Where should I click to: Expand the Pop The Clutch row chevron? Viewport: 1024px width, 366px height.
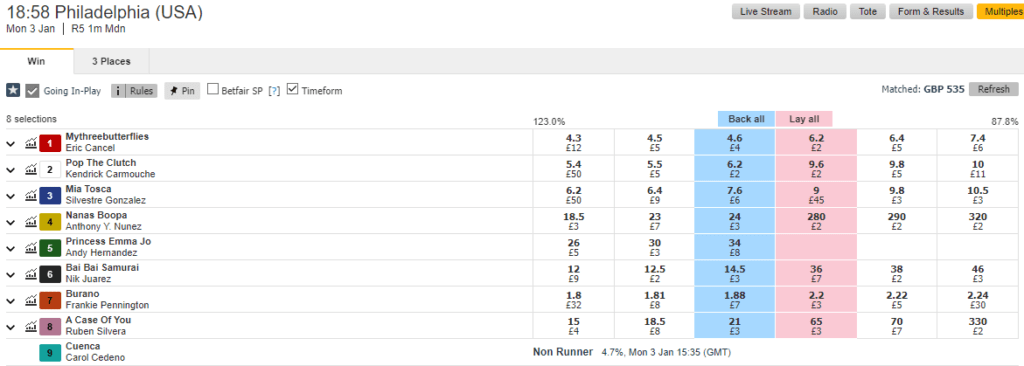[10, 170]
